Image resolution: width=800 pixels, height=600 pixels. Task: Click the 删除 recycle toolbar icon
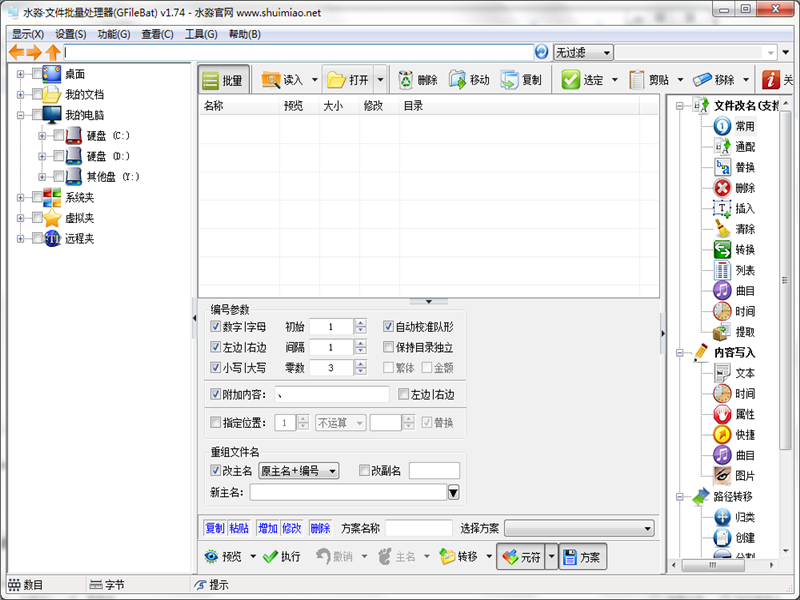(x=406, y=80)
